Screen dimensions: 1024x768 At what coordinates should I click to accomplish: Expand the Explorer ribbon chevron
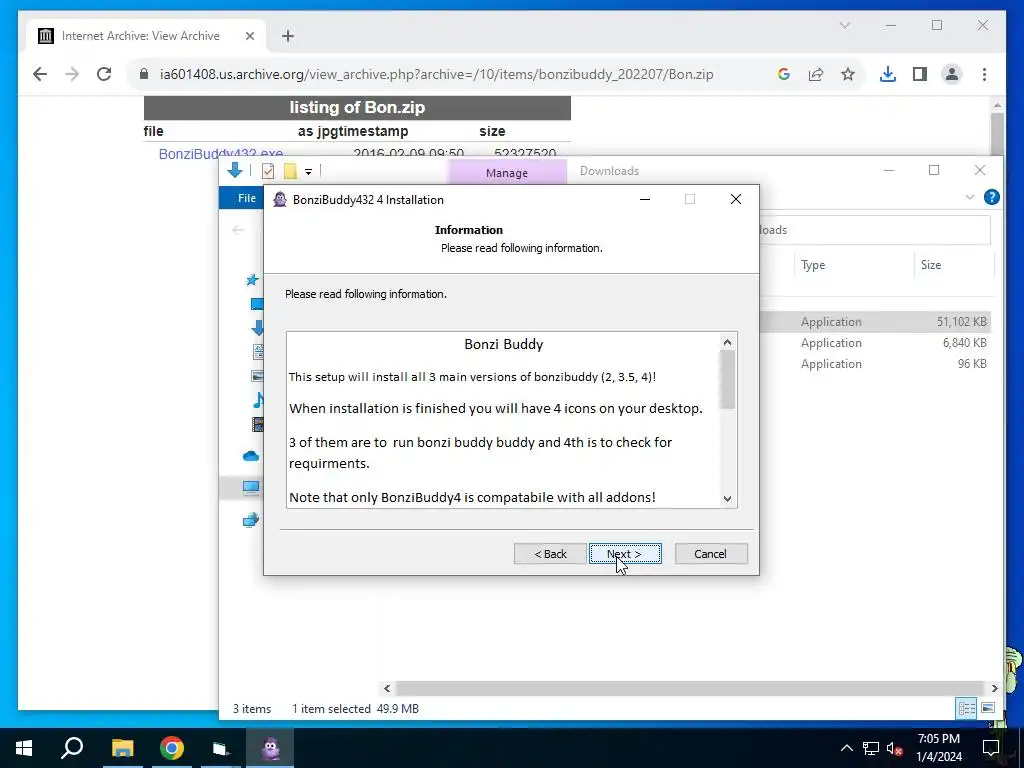(x=970, y=197)
